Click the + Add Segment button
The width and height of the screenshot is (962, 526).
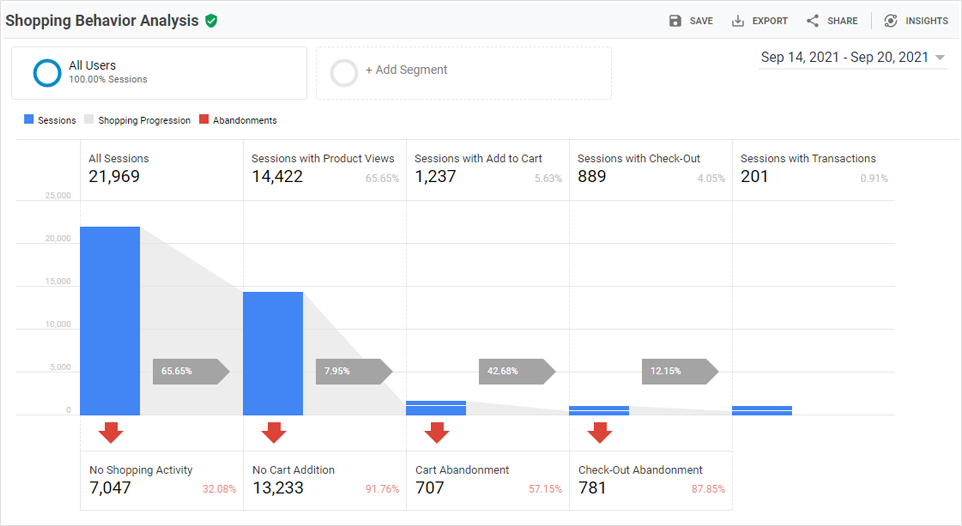click(x=406, y=70)
